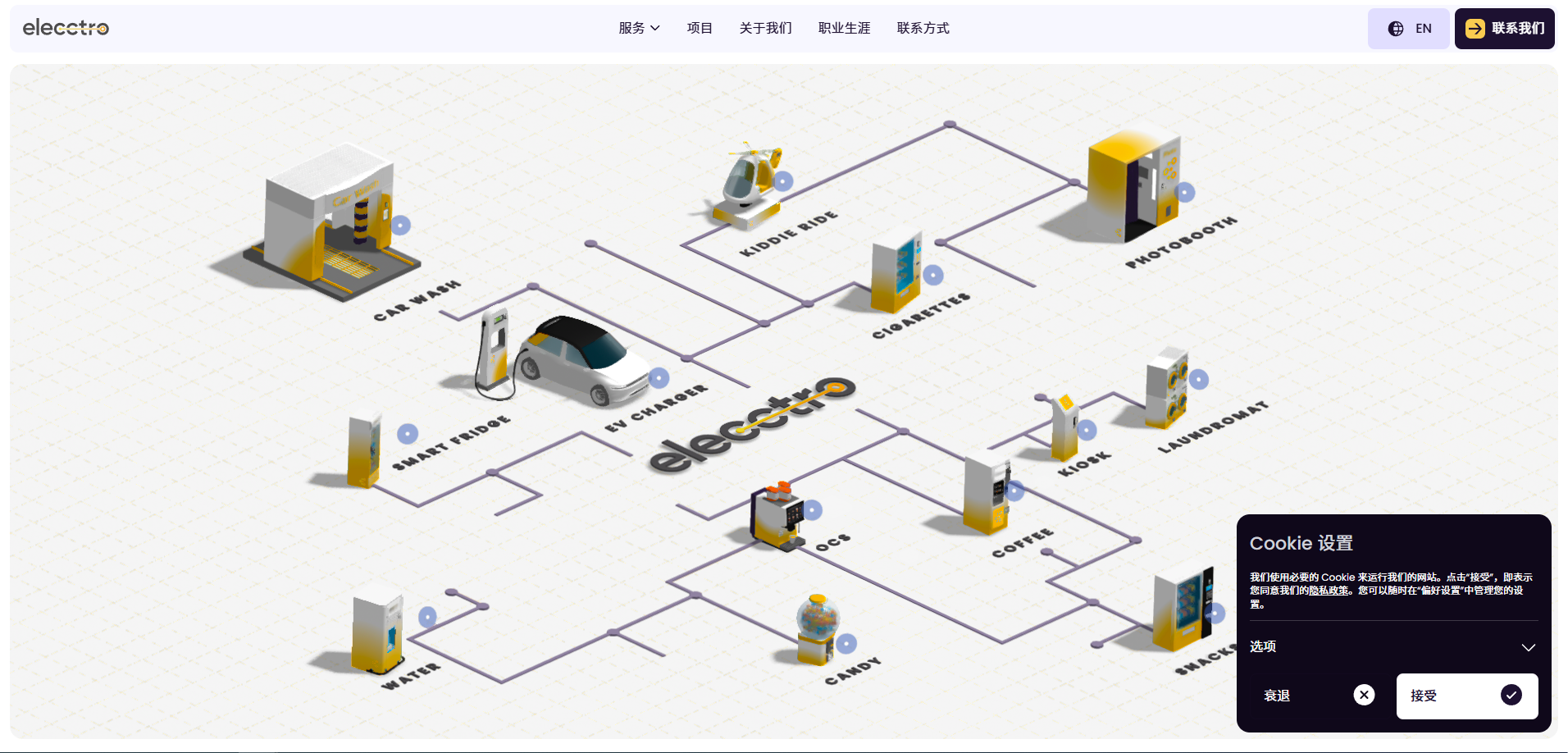Image resolution: width=1568 pixels, height=753 pixels.
Task: Click the kiddie ride hotspot marker
Action: (x=783, y=181)
